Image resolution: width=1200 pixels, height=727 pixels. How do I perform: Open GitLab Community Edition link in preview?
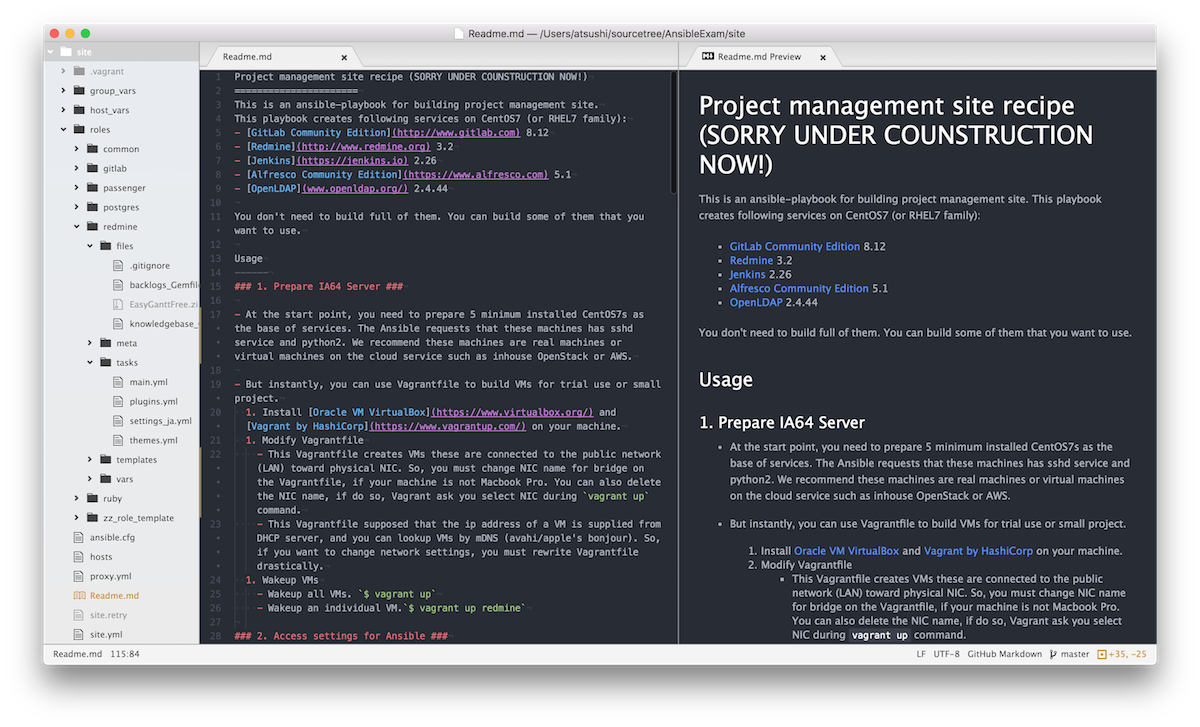coord(794,246)
